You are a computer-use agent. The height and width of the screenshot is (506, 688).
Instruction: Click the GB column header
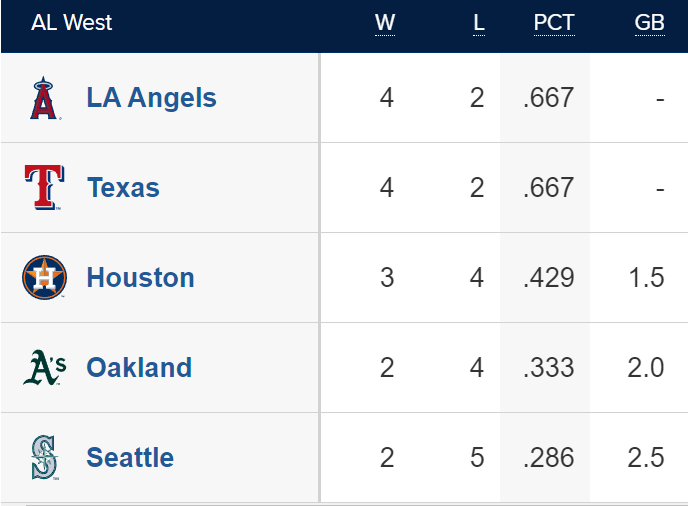650,23
